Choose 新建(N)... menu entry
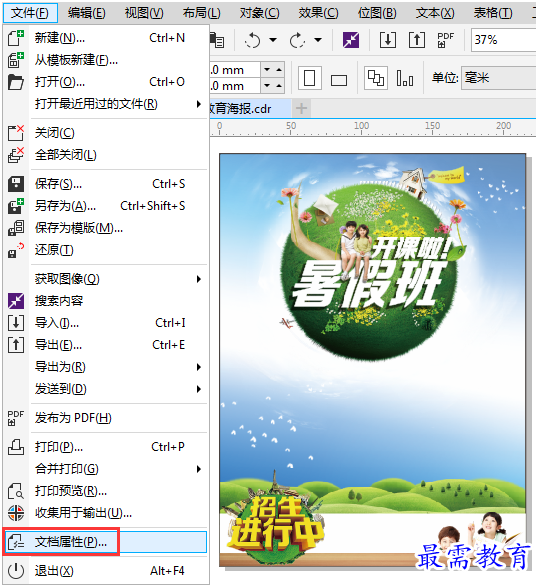 [x=105, y=38]
